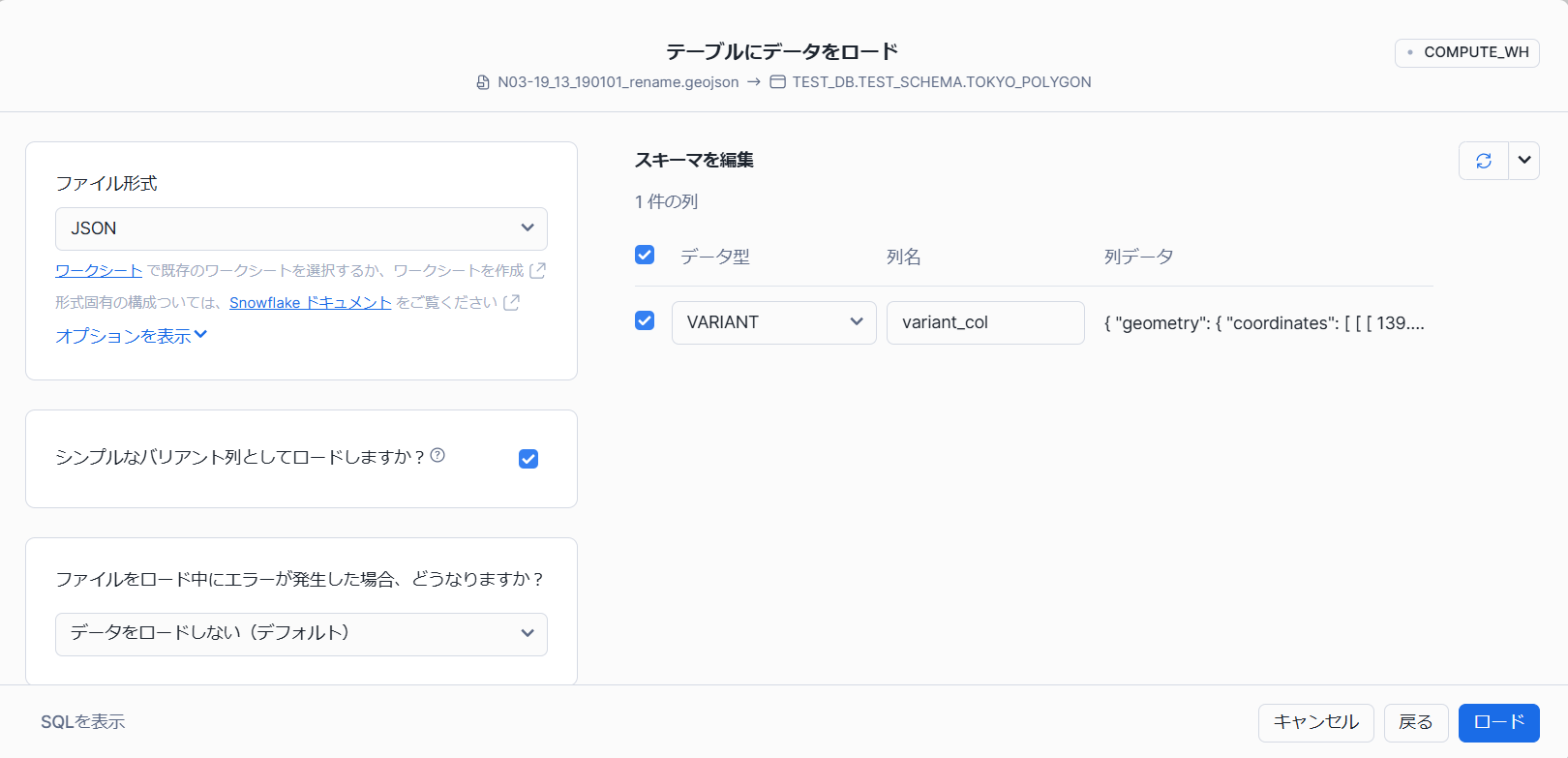Click the column data preview starting with geometry
Viewport: 1568px width, 758px height.
click(x=1264, y=323)
